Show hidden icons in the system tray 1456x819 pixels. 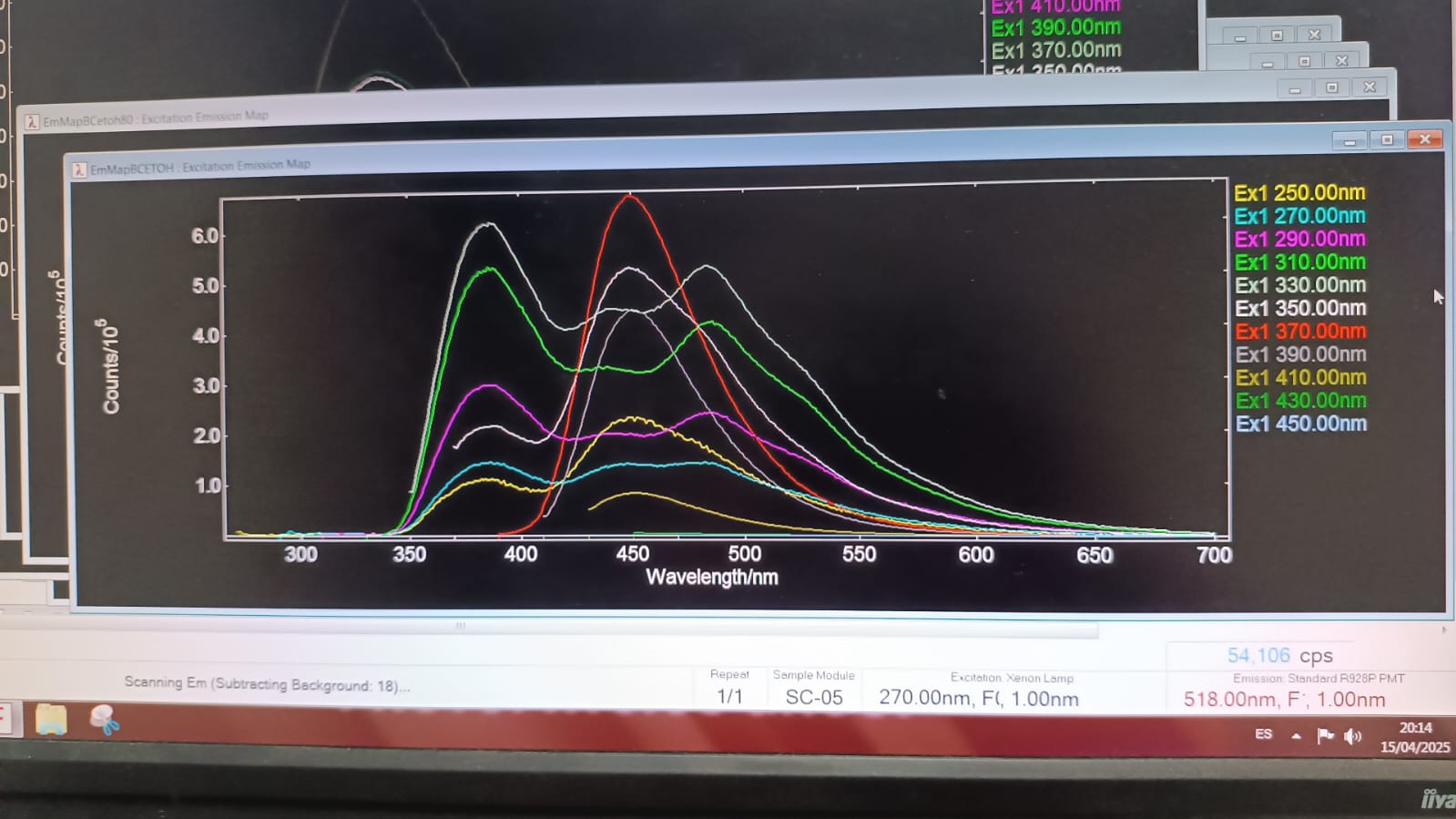pyautogui.click(x=1296, y=735)
